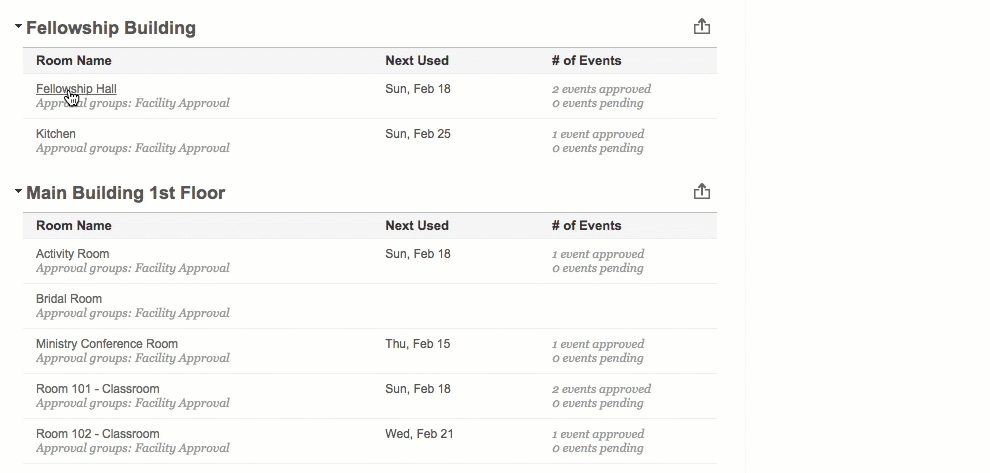This screenshot has width=990, height=473.
Task: Click the Main Building 1st Floor export icon
Action: [x=701, y=192]
